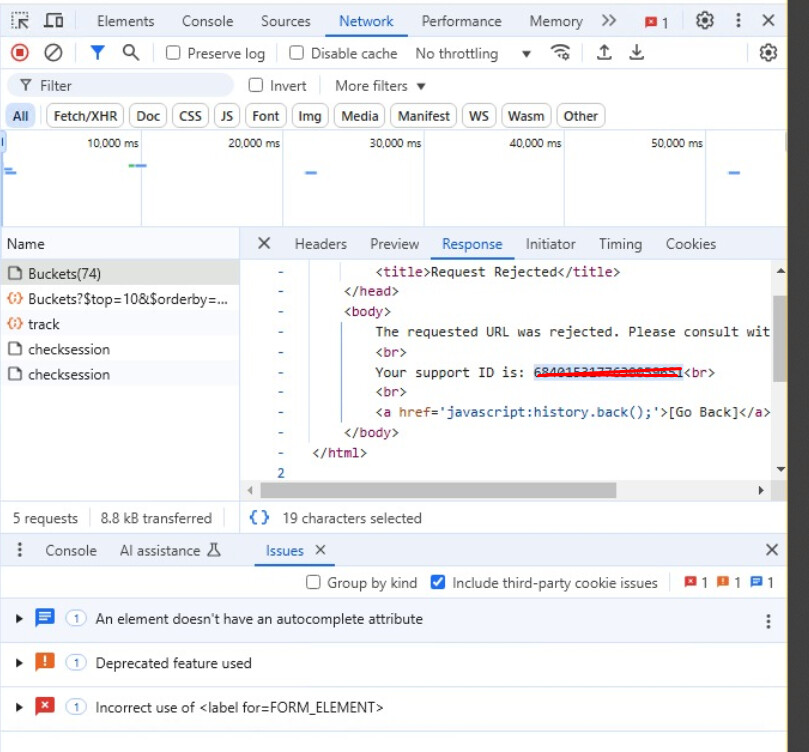Select the track request row
Screen dimensions: 809x752
pos(120,324)
